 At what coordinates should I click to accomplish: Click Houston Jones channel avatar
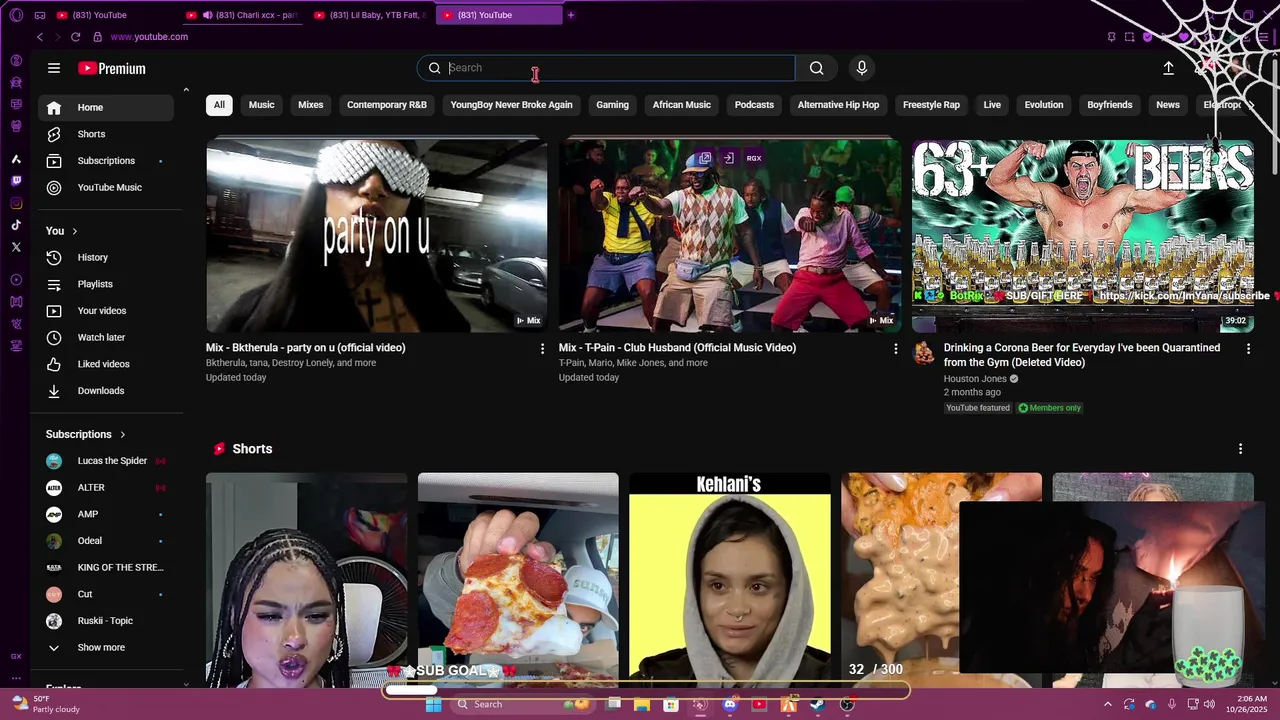point(924,353)
